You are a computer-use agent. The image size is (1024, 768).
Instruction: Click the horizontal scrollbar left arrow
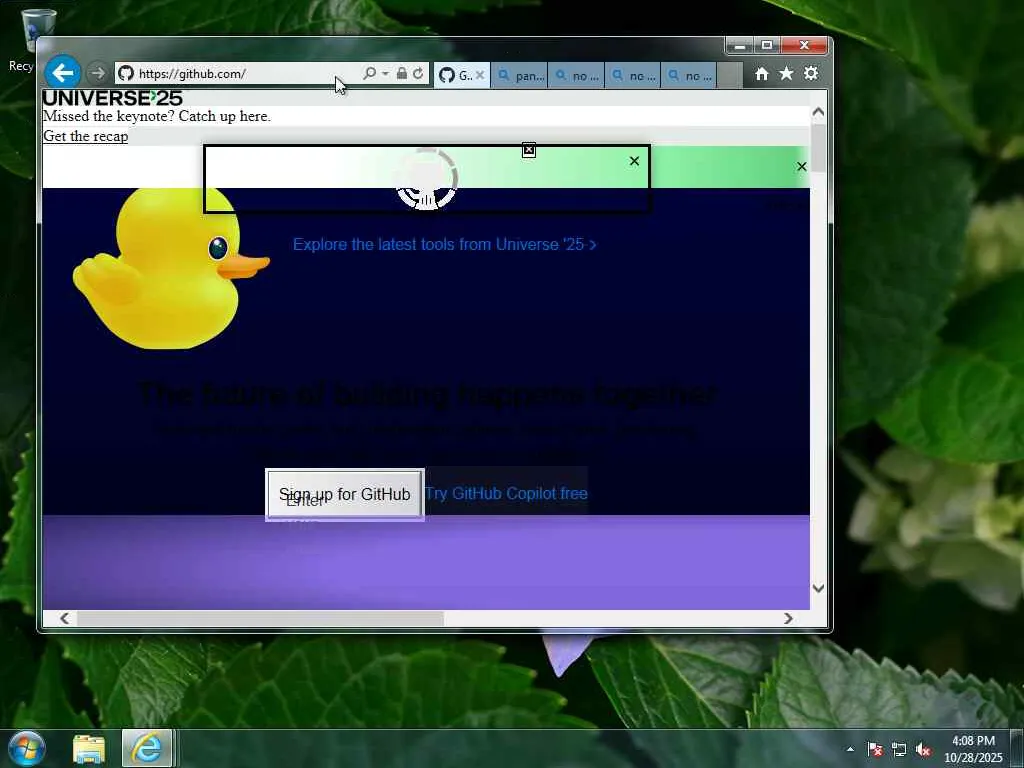pos(65,618)
